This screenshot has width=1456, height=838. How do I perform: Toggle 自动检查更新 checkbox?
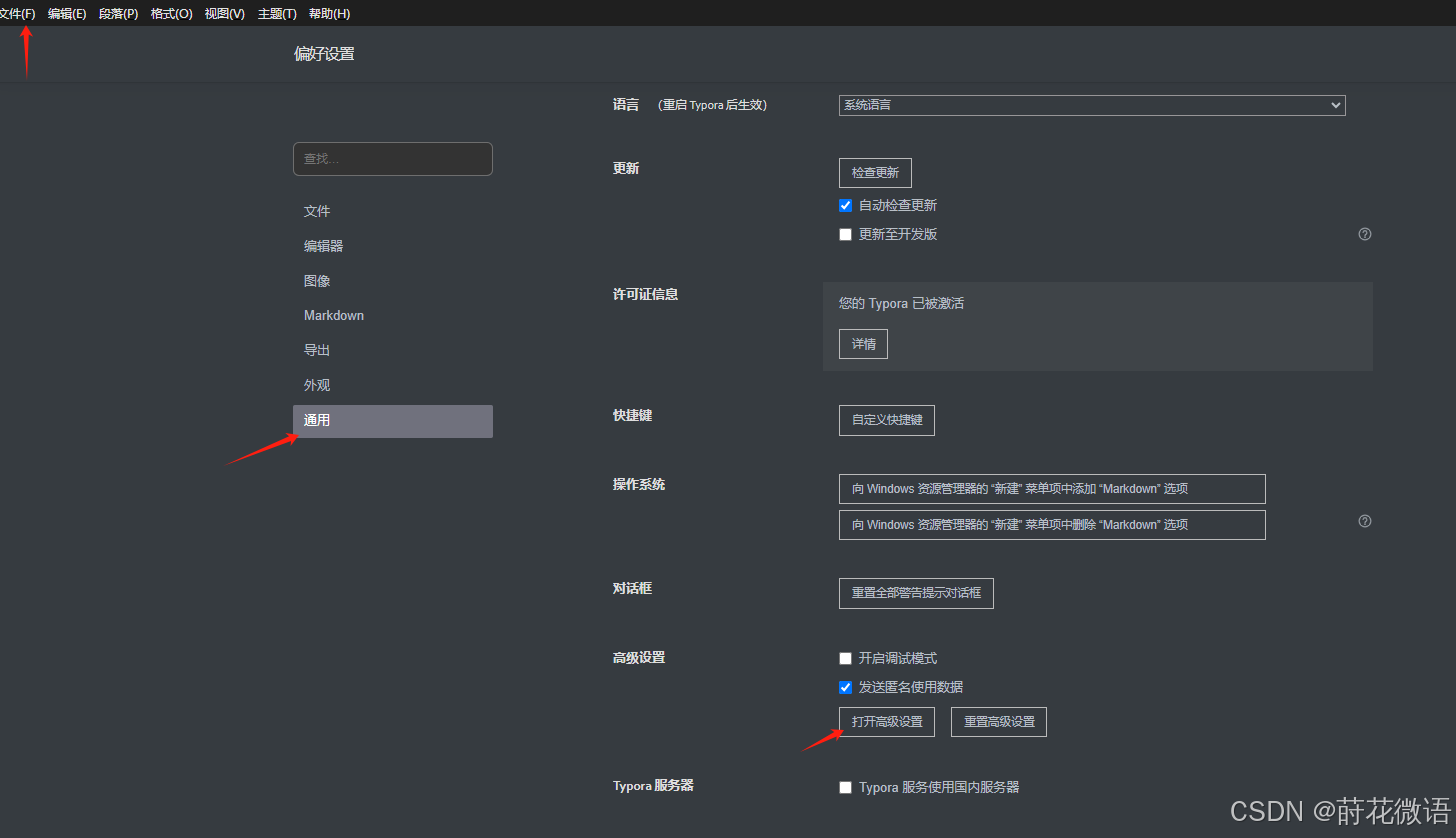click(x=846, y=205)
